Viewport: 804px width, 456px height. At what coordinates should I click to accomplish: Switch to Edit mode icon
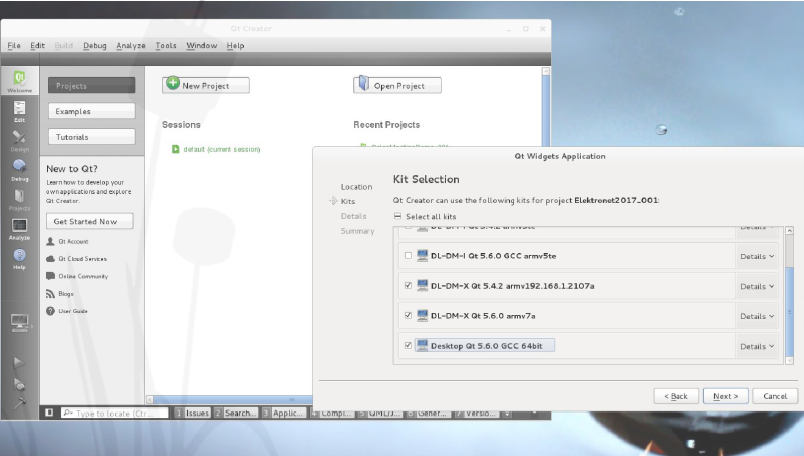[x=19, y=111]
